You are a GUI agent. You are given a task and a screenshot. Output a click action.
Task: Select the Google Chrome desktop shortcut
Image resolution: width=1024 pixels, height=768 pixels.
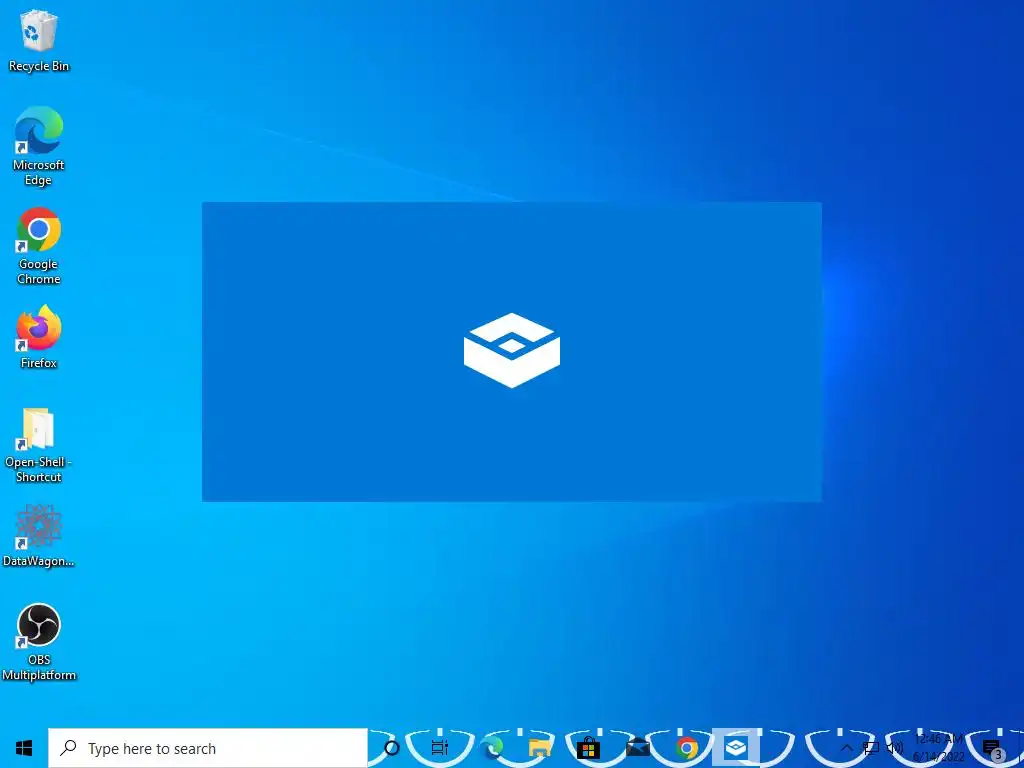[x=39, y=246]
